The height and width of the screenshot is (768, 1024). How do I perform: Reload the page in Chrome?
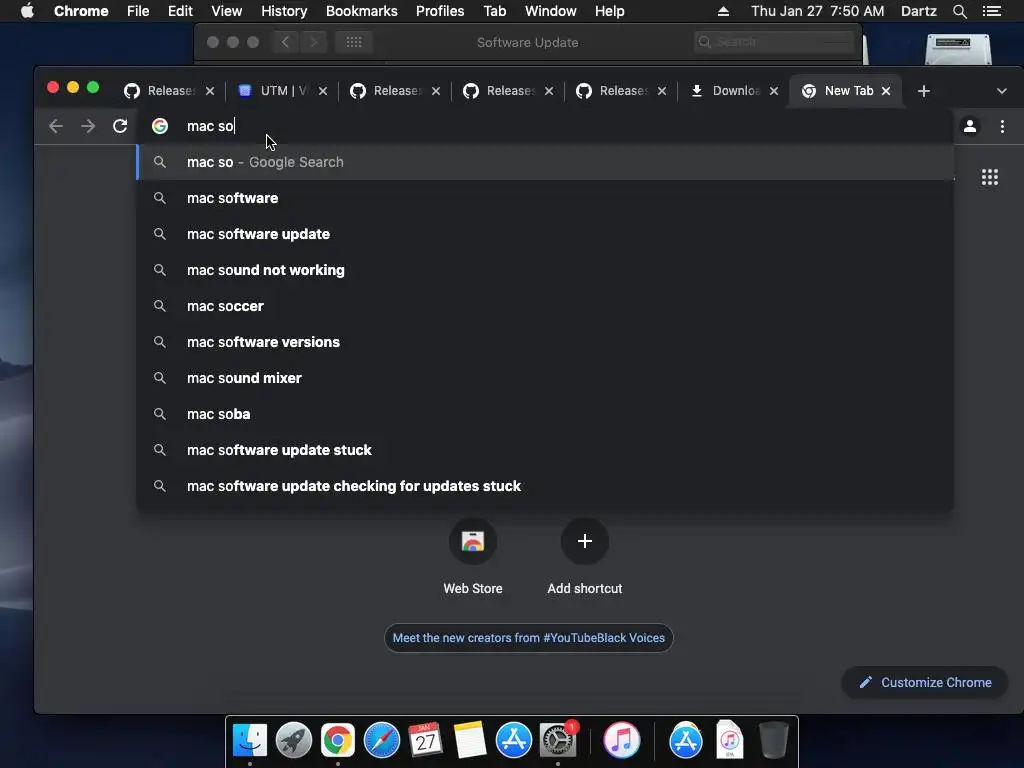[x=120, y=126]
